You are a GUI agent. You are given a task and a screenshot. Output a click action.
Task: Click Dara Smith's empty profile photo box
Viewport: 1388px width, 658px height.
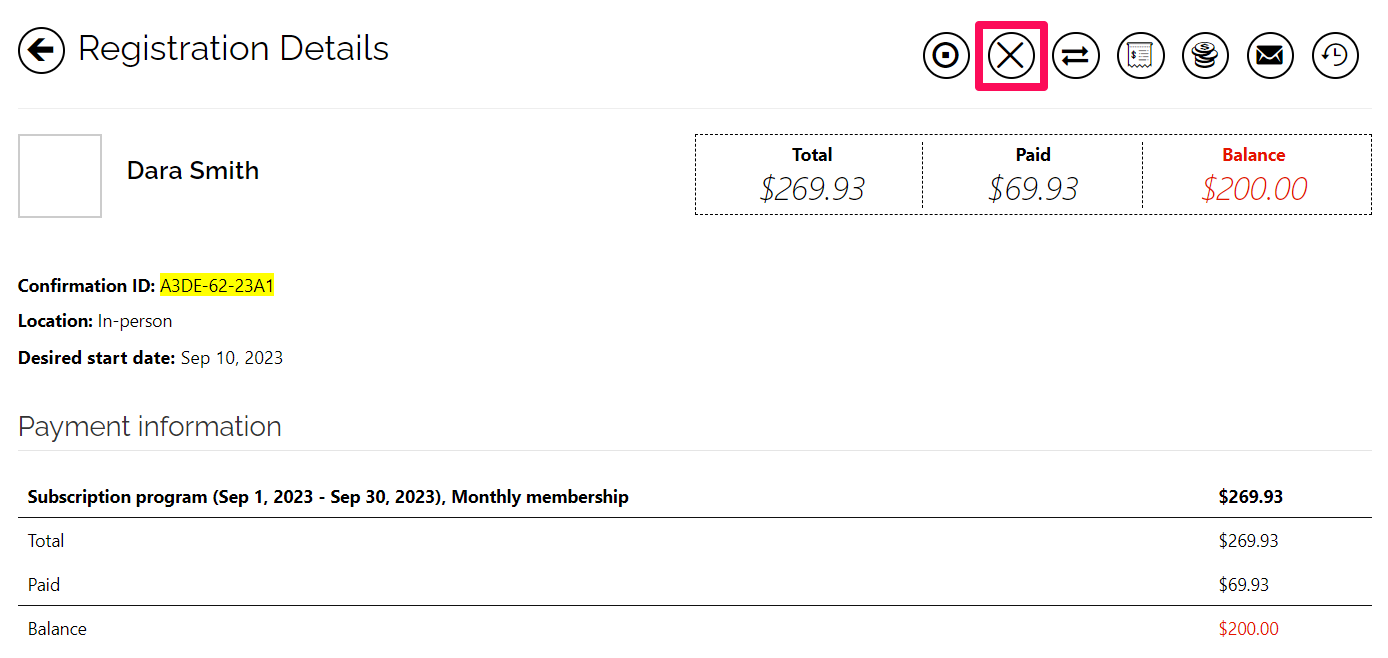point(60,176)
